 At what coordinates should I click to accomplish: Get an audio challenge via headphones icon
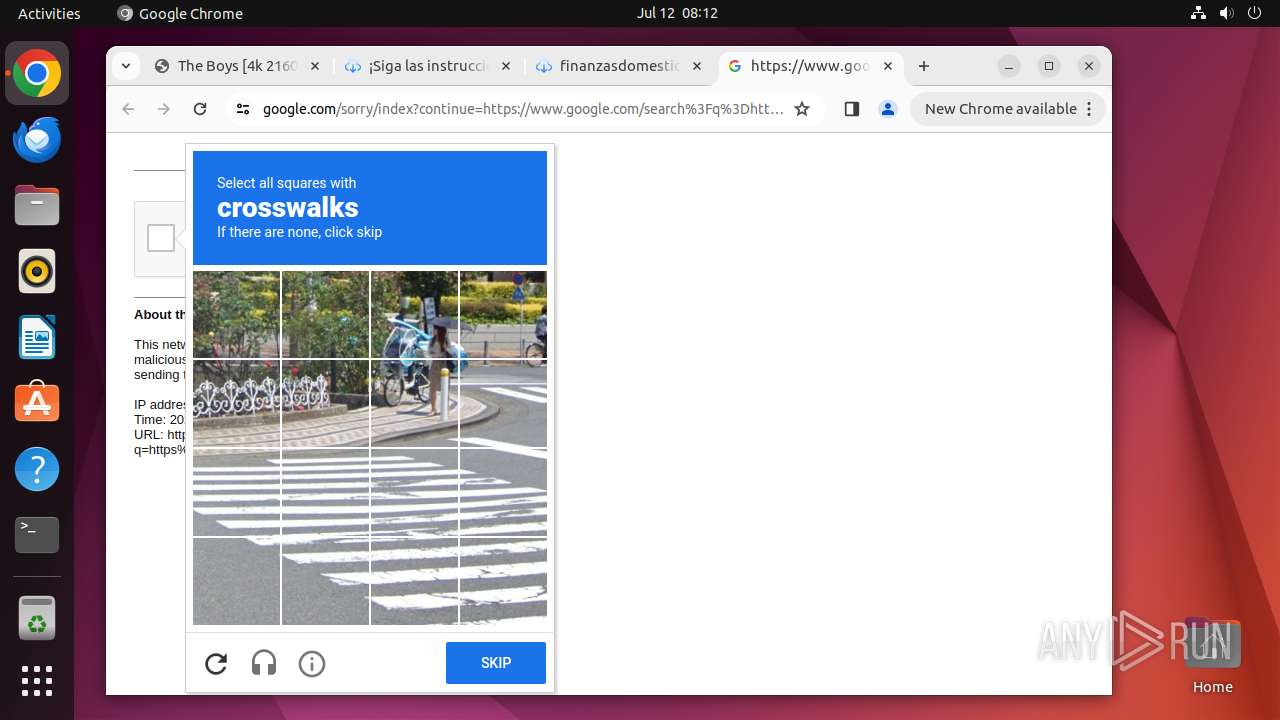264,663
